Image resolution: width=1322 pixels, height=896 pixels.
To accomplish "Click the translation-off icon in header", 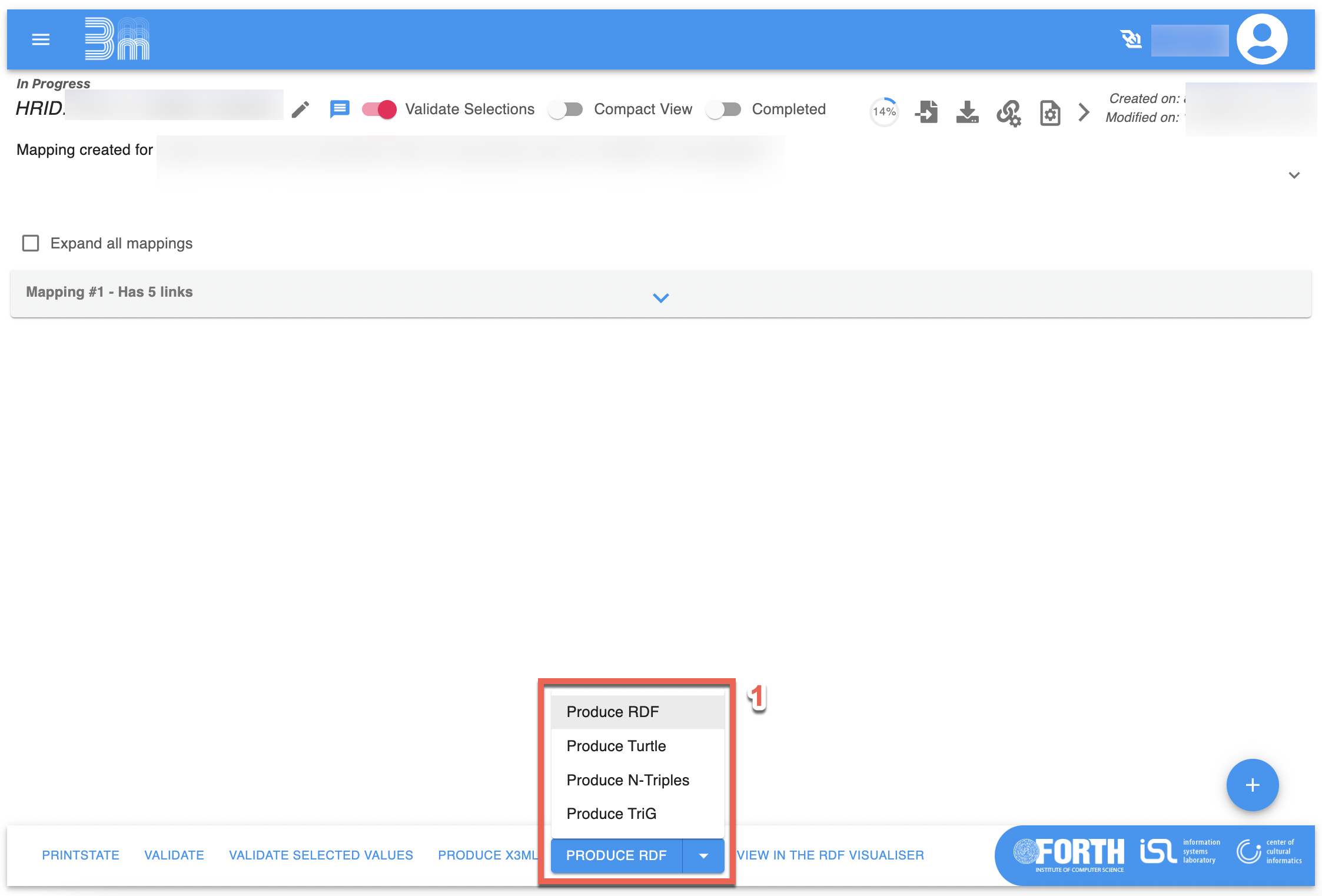I will coord(1131,39).
